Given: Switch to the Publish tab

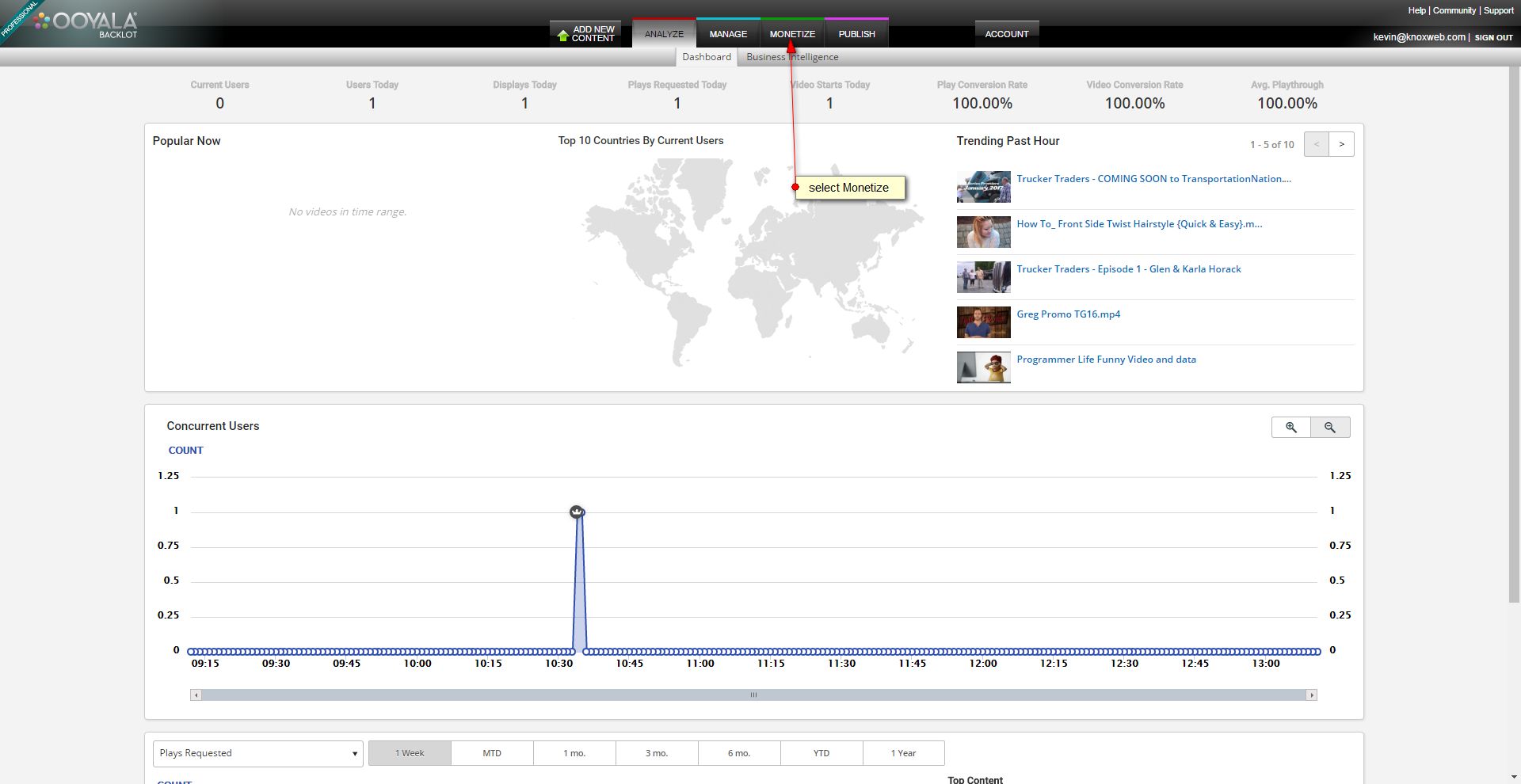Looking at the screenshot, I should [x=856, y=34].
